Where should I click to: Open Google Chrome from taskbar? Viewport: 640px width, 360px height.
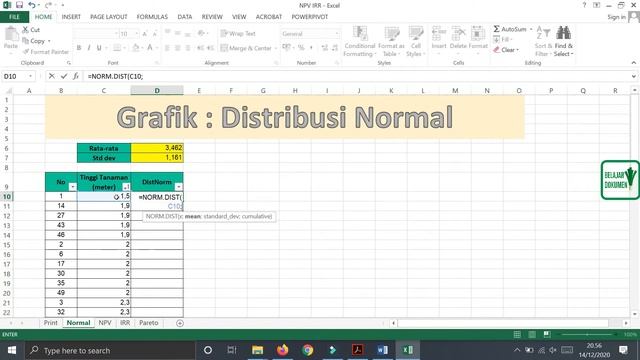(x=308, y=350)
